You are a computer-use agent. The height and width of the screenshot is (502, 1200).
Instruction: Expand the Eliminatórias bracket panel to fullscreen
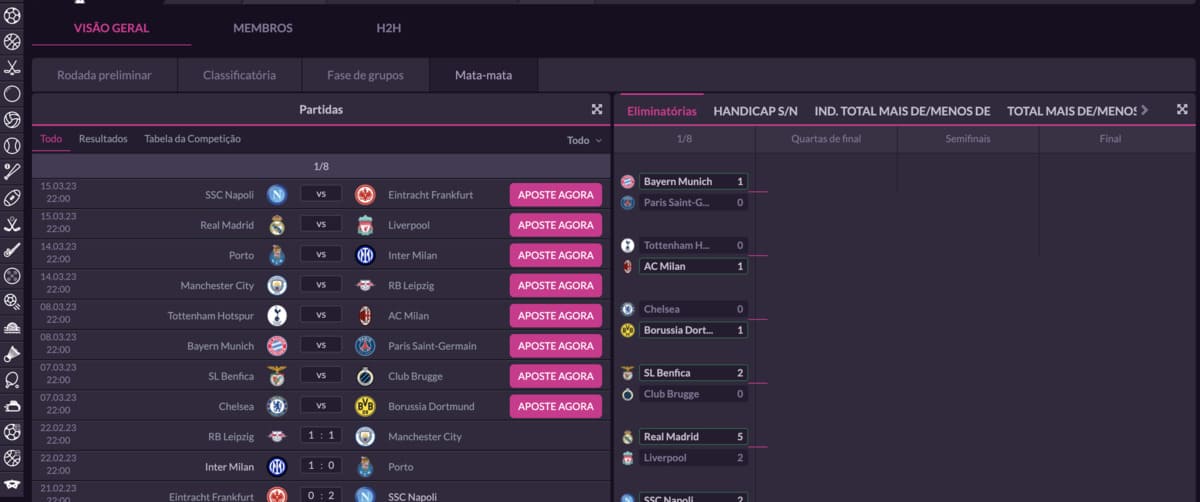coord(1182,110)
